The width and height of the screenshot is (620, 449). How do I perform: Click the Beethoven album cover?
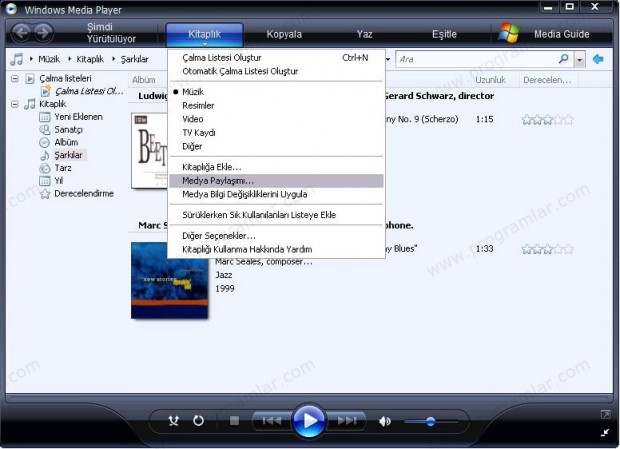(x=149, y=150)
